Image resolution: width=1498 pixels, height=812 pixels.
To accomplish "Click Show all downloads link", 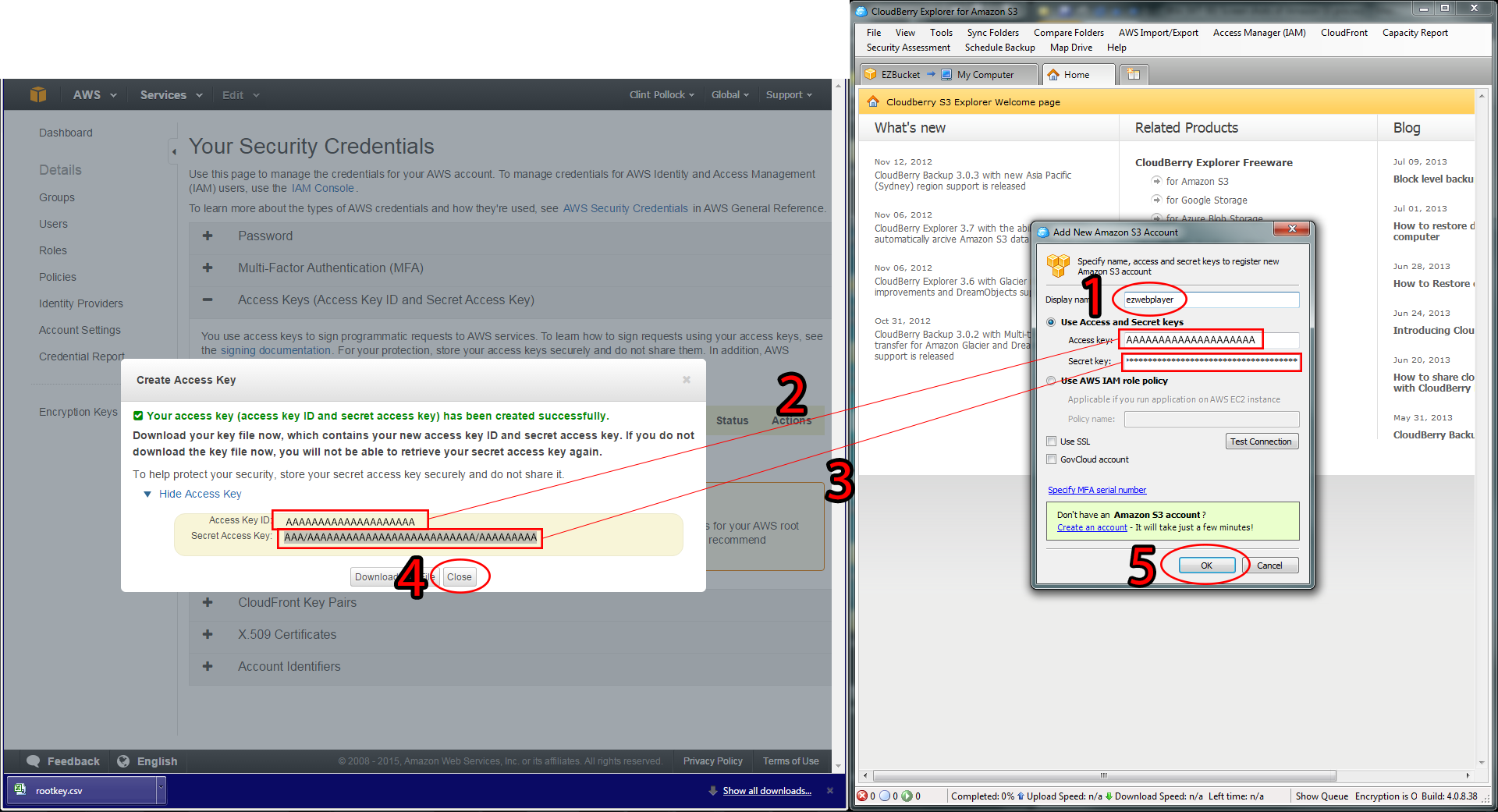I will point(767,791).
